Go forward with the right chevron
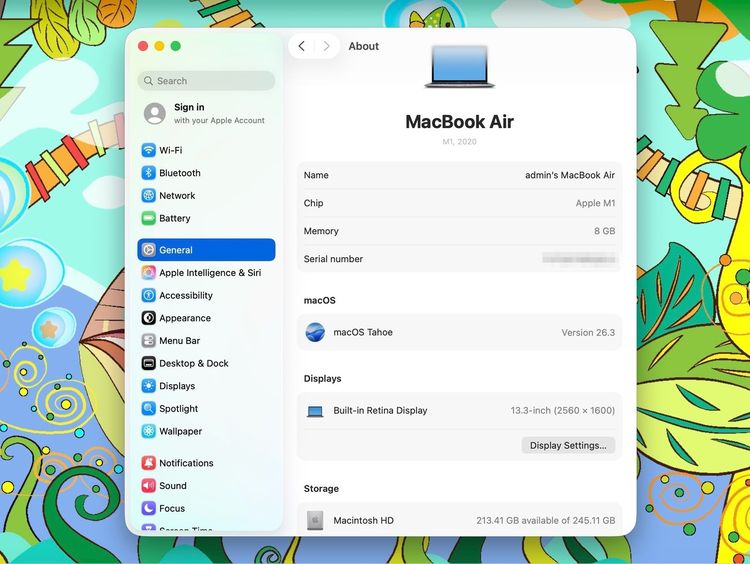The width and height of the screenshot is (750, 564). 327,46
